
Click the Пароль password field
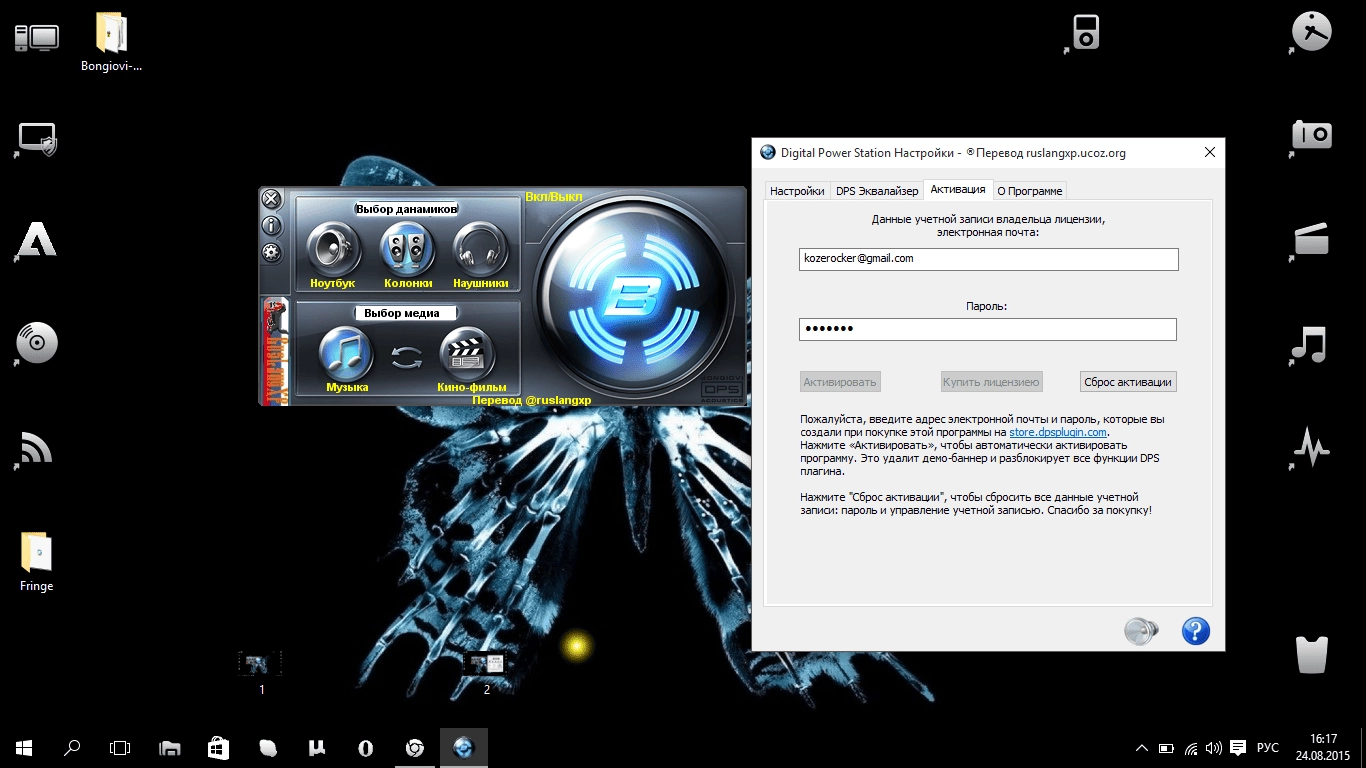(x=988, y=329)
